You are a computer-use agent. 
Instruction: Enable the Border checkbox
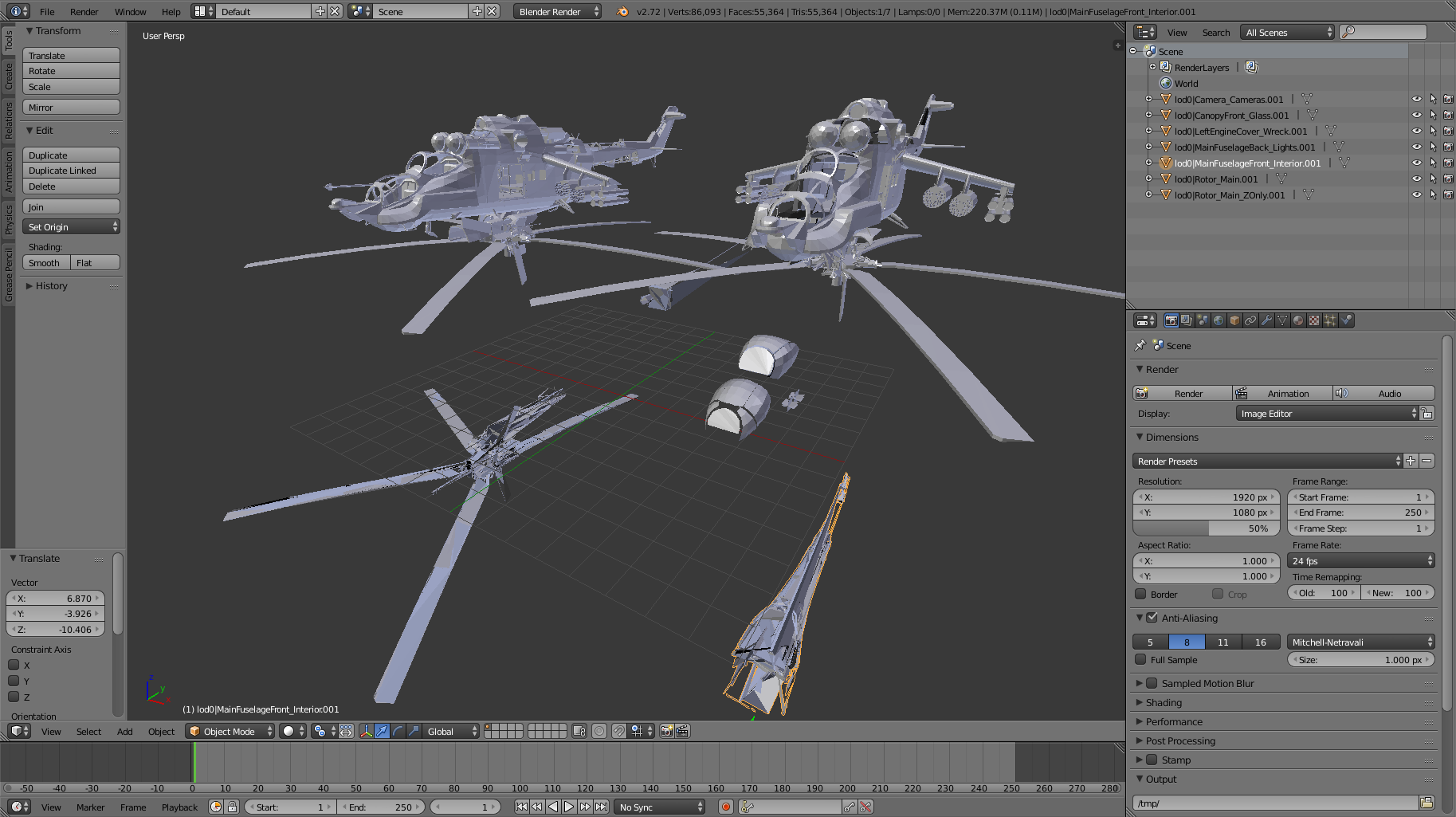tap(1140, 594)
